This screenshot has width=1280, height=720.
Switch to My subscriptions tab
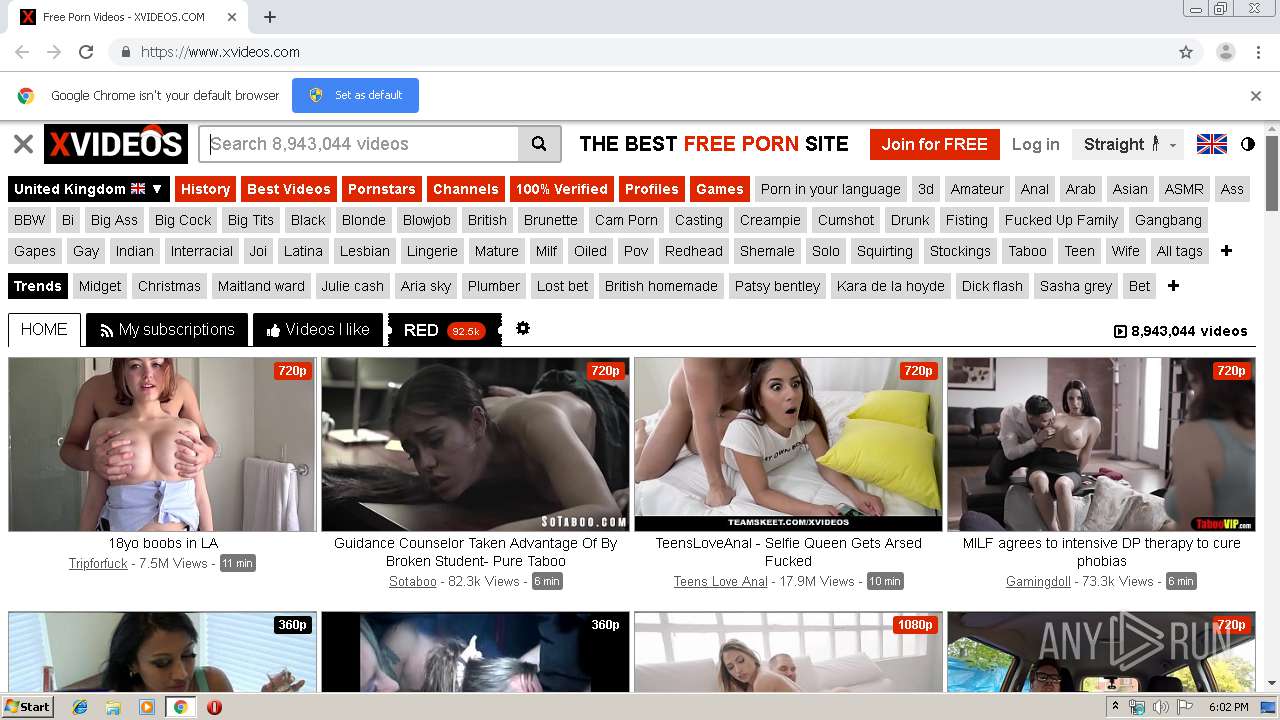click(x=167, y=329)
